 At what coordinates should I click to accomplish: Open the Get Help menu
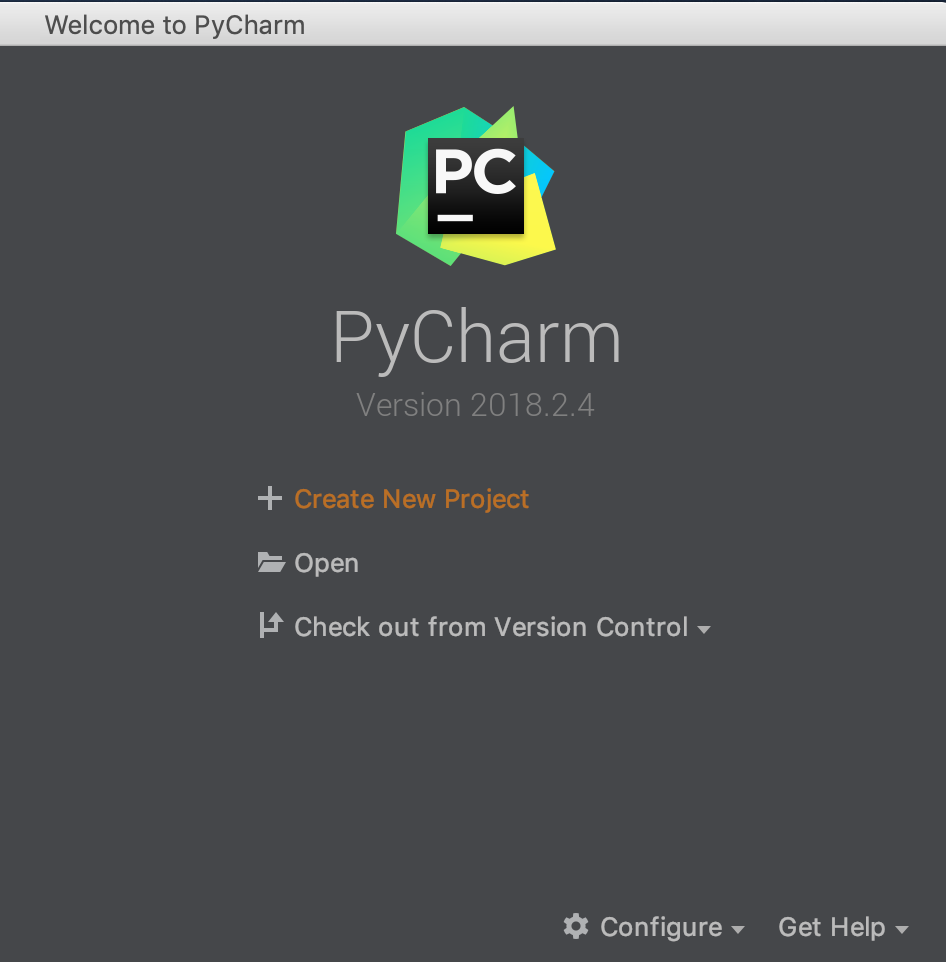831,927
